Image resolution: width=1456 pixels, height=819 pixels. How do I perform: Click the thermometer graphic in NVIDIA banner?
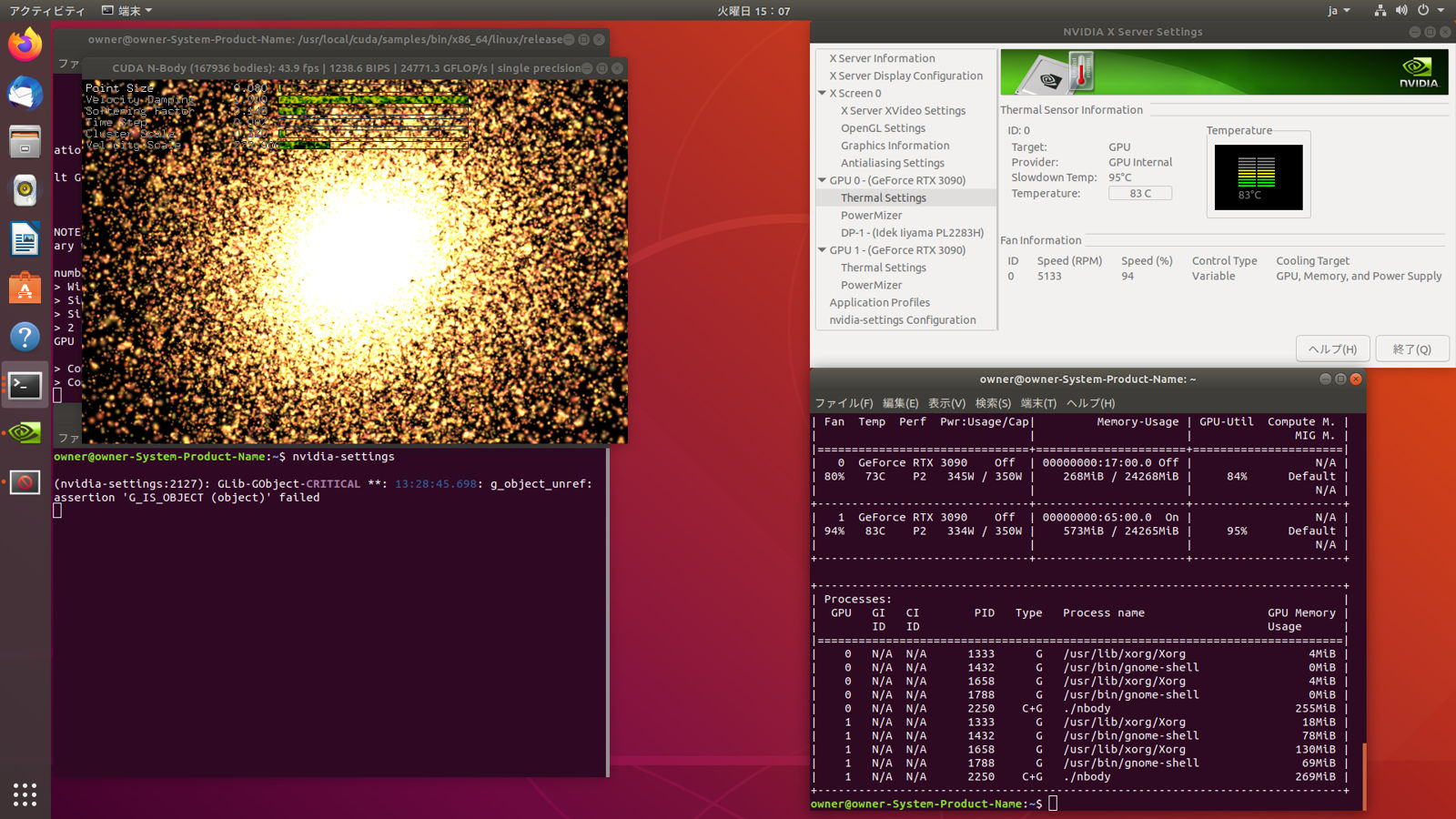1080,71
